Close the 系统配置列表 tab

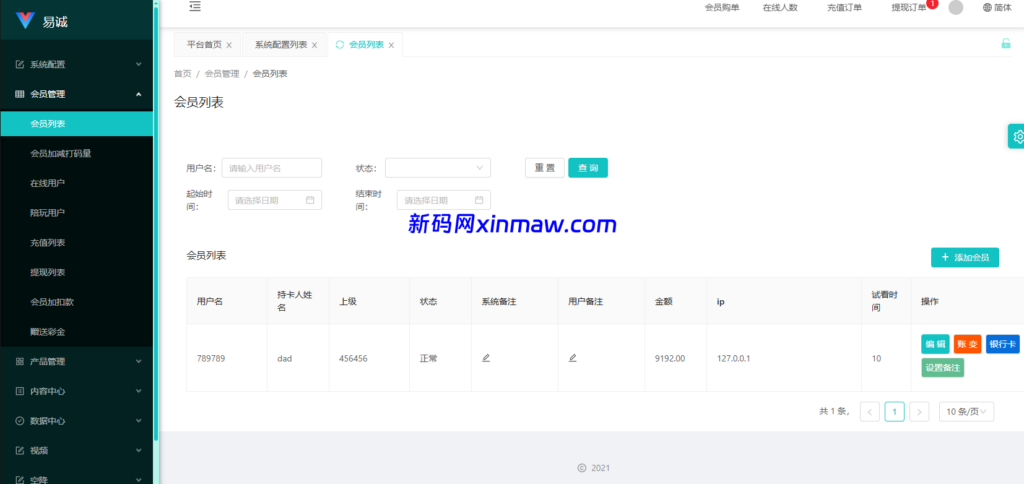pyautogui.click(x=314, y=45)
